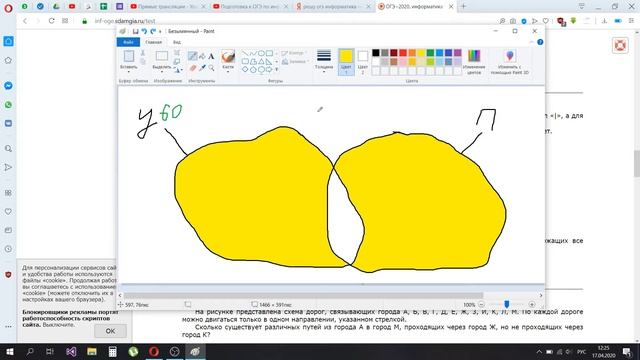Image resolution: width=640 pixels, height=360 pixels.
Task: Collapse the Paint ribbon arrow
Action: 531,42
